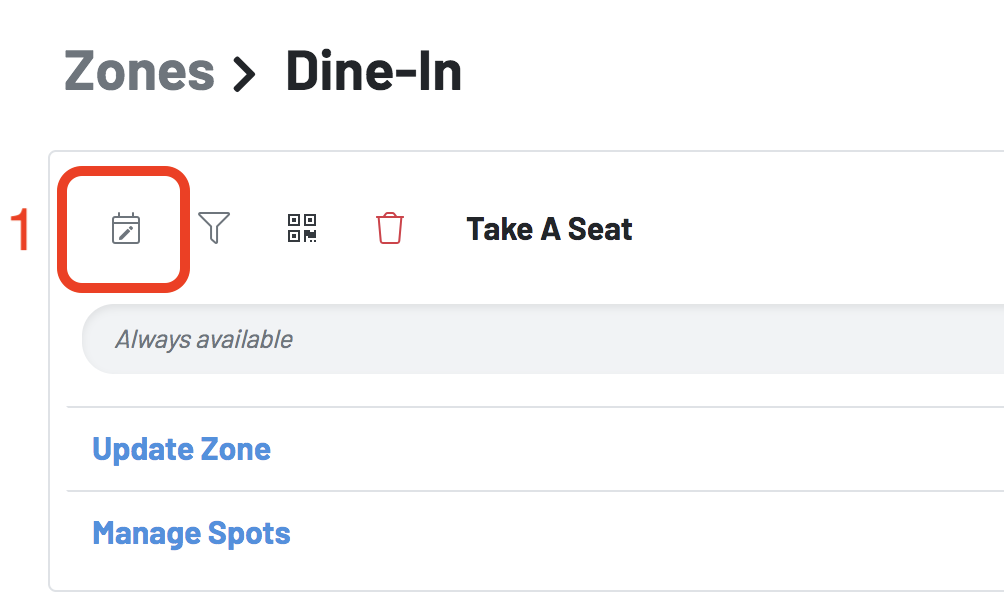Click the Always available status bar

[x=543, y=339]
